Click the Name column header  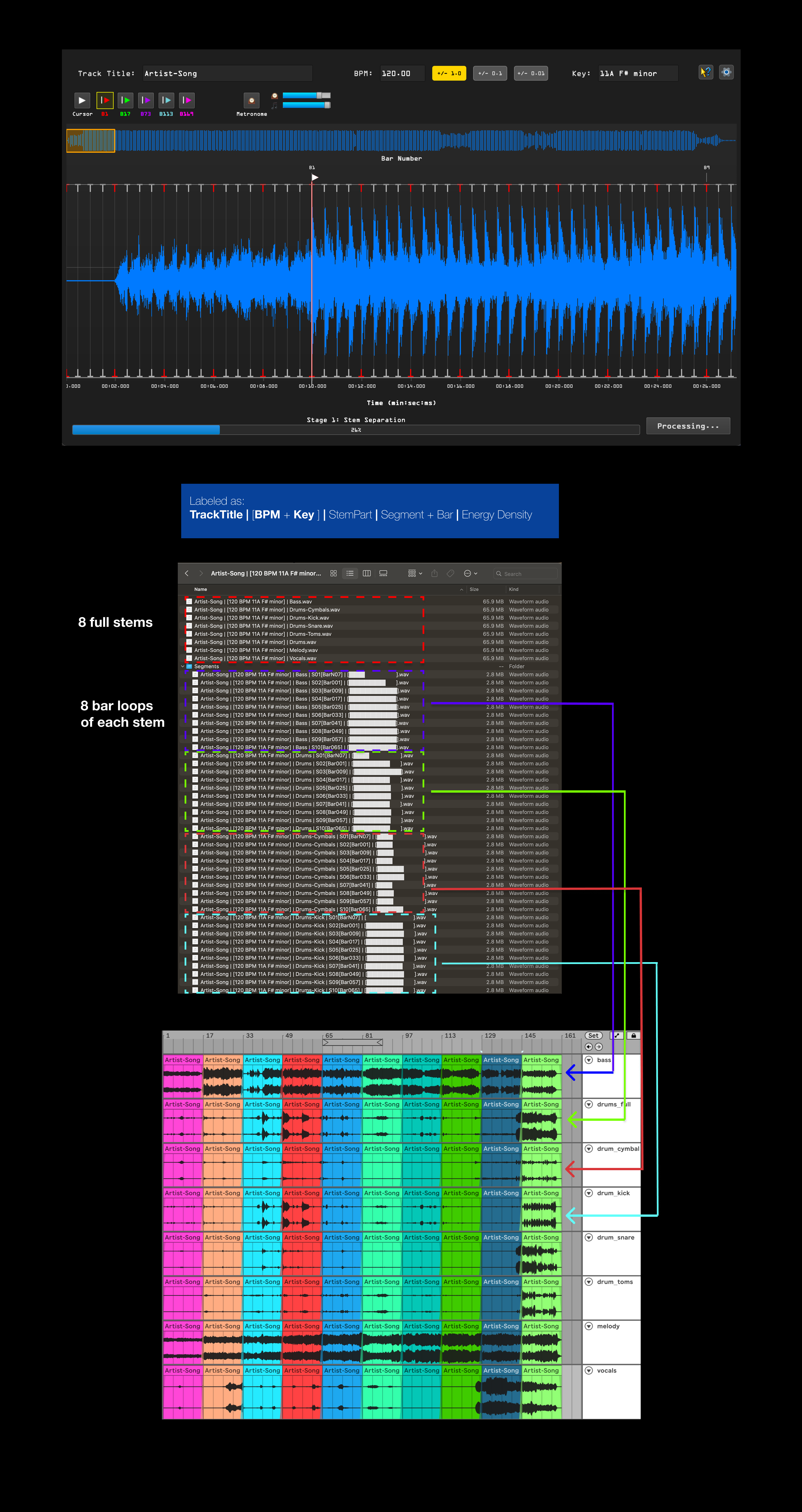(x=201, y=589)
